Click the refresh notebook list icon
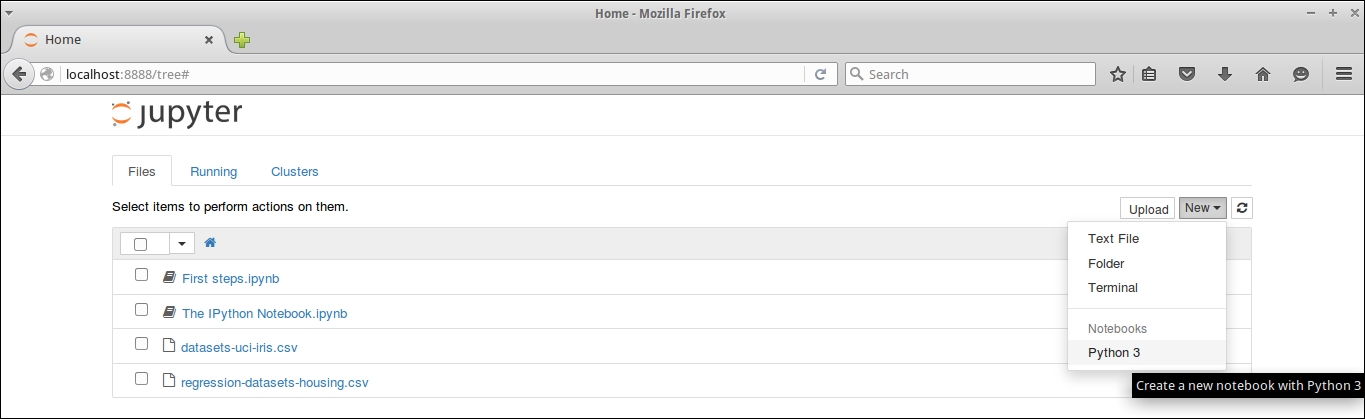Viewport: 1365px width, 419px height. pos(1242,208)
